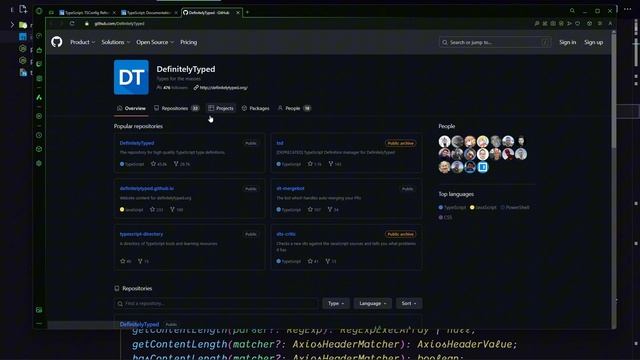This screenshot has width=640, height=360.
Task: Switch to the Repositories tab
Action: click(x=176, y=108)
